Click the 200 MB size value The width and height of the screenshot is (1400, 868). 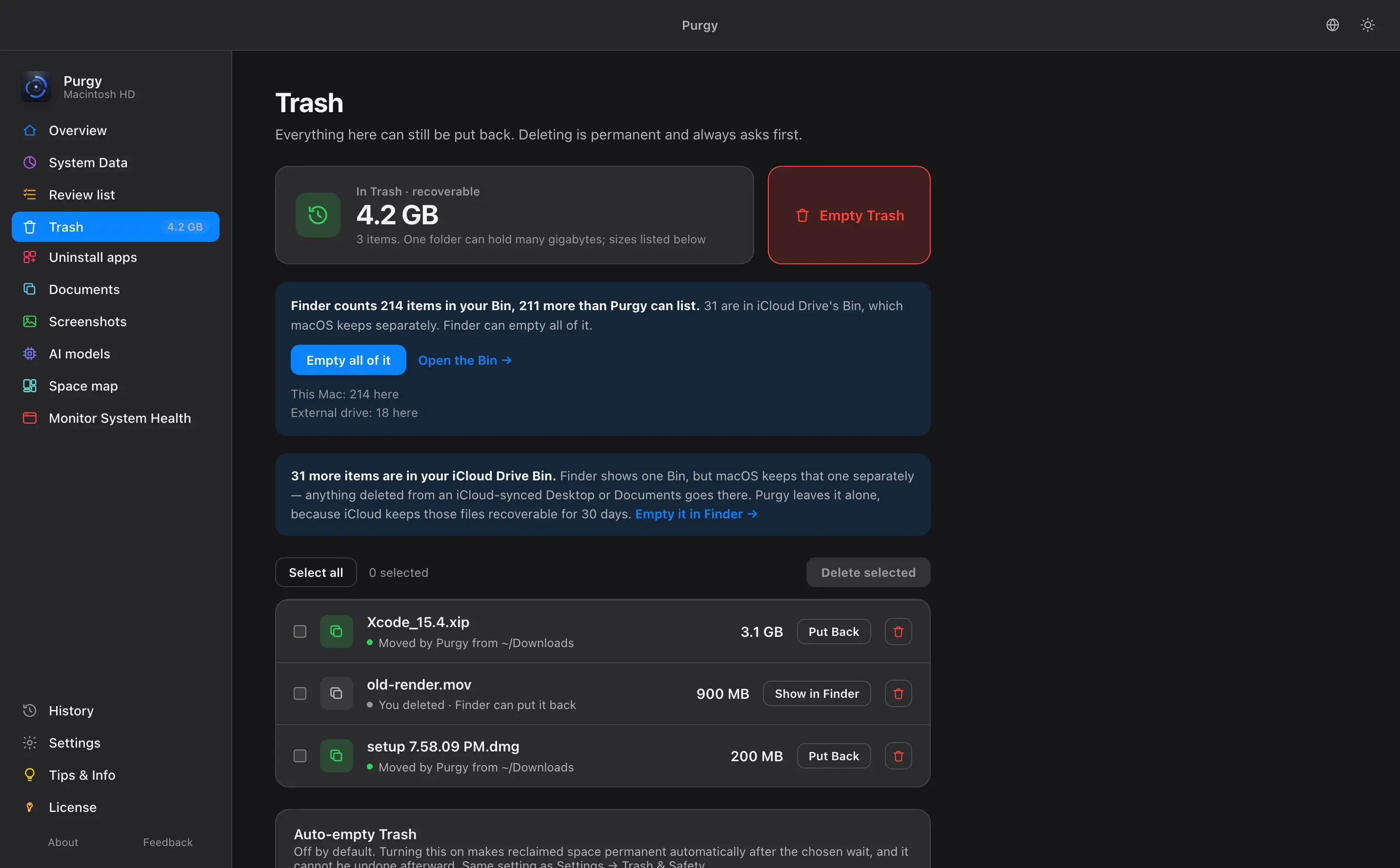756,756
